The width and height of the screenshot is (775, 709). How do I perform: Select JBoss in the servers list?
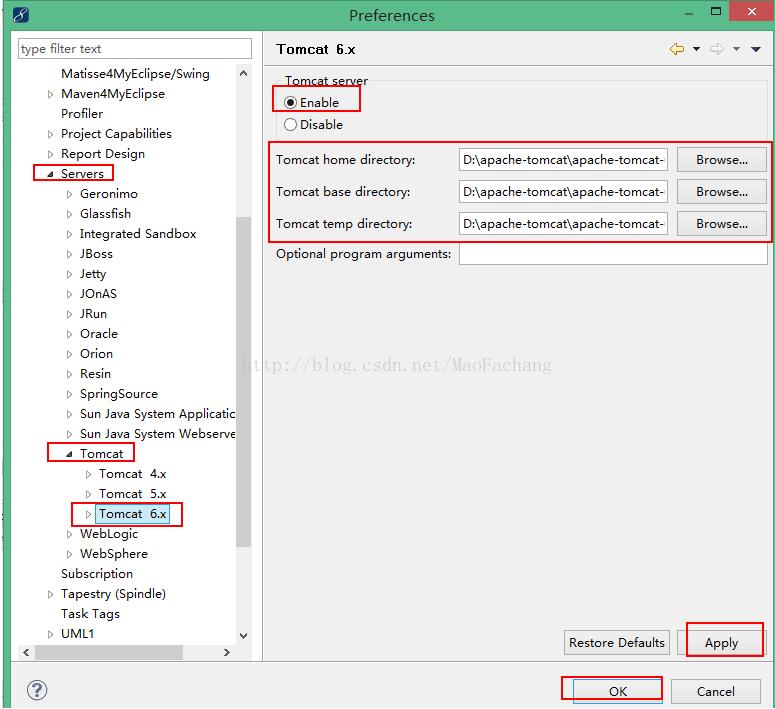[x=96, y=254]
